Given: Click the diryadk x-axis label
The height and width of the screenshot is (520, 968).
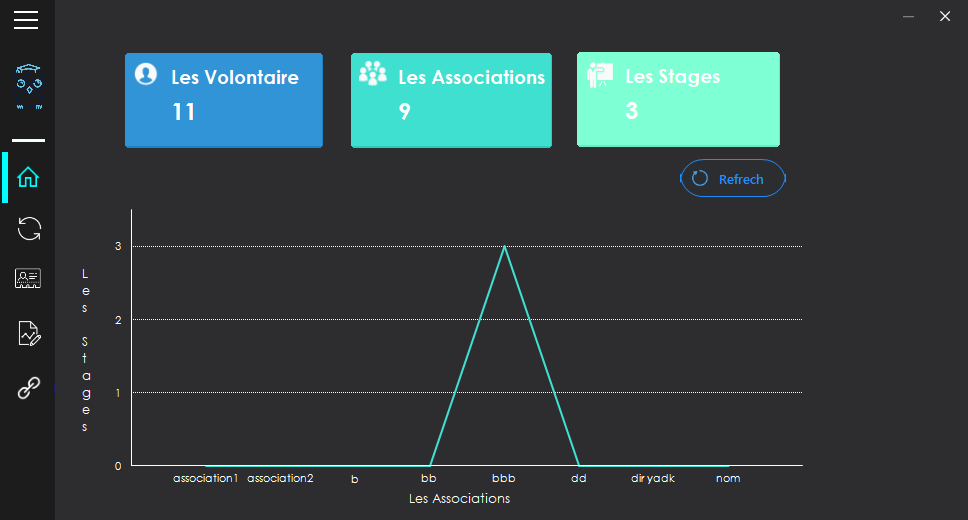Looking at the screenshot, I should 653,478.
